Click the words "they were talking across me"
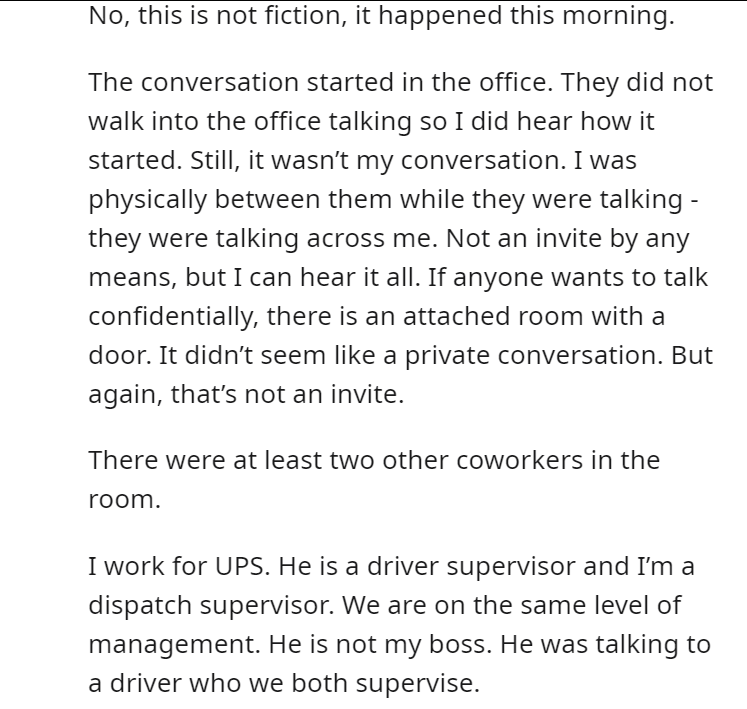The width and height of the screenshot is (747, 709). point(262,239)
